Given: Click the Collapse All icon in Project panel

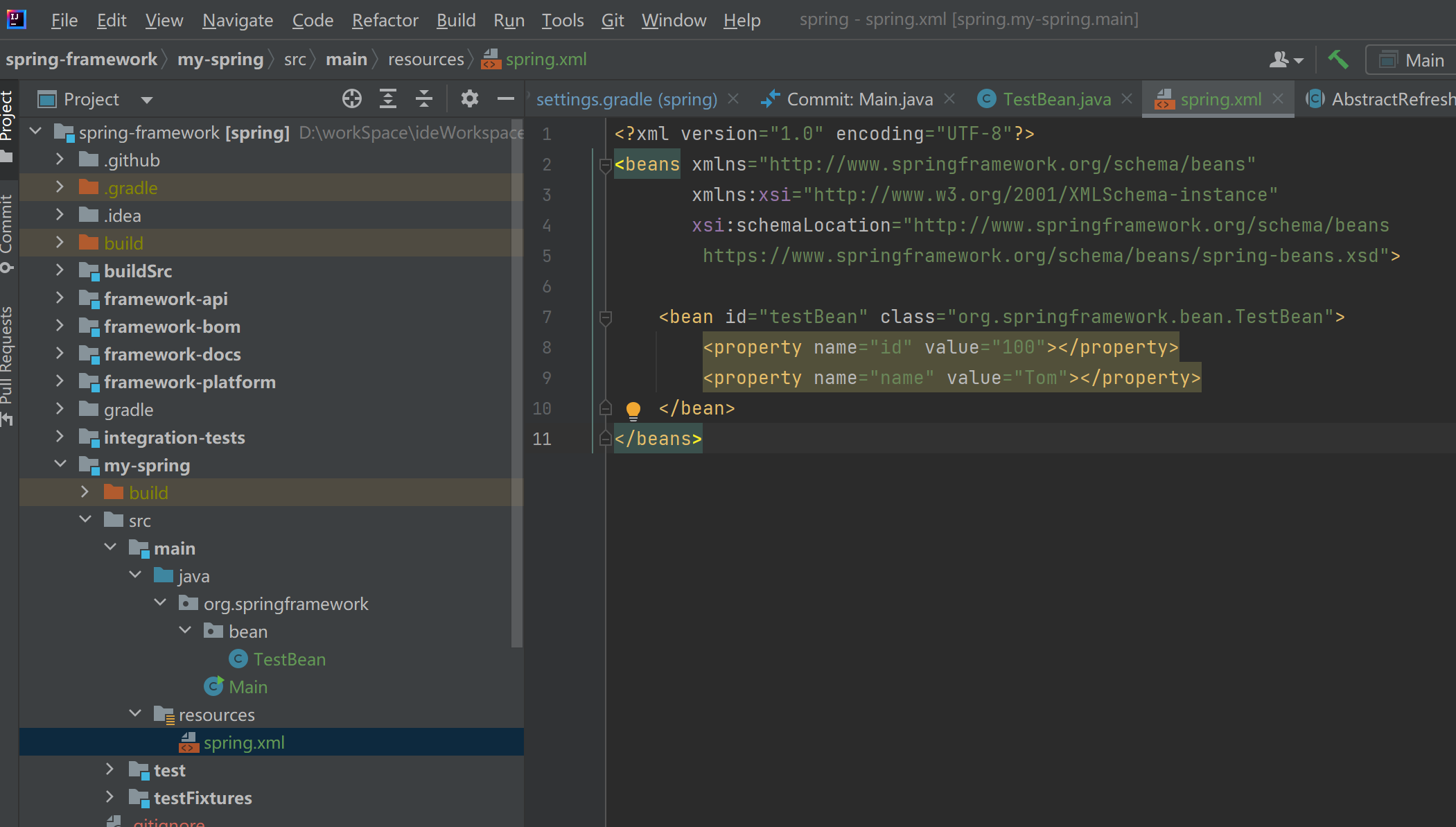Looking at the screenshot, I should coord(424,99).
